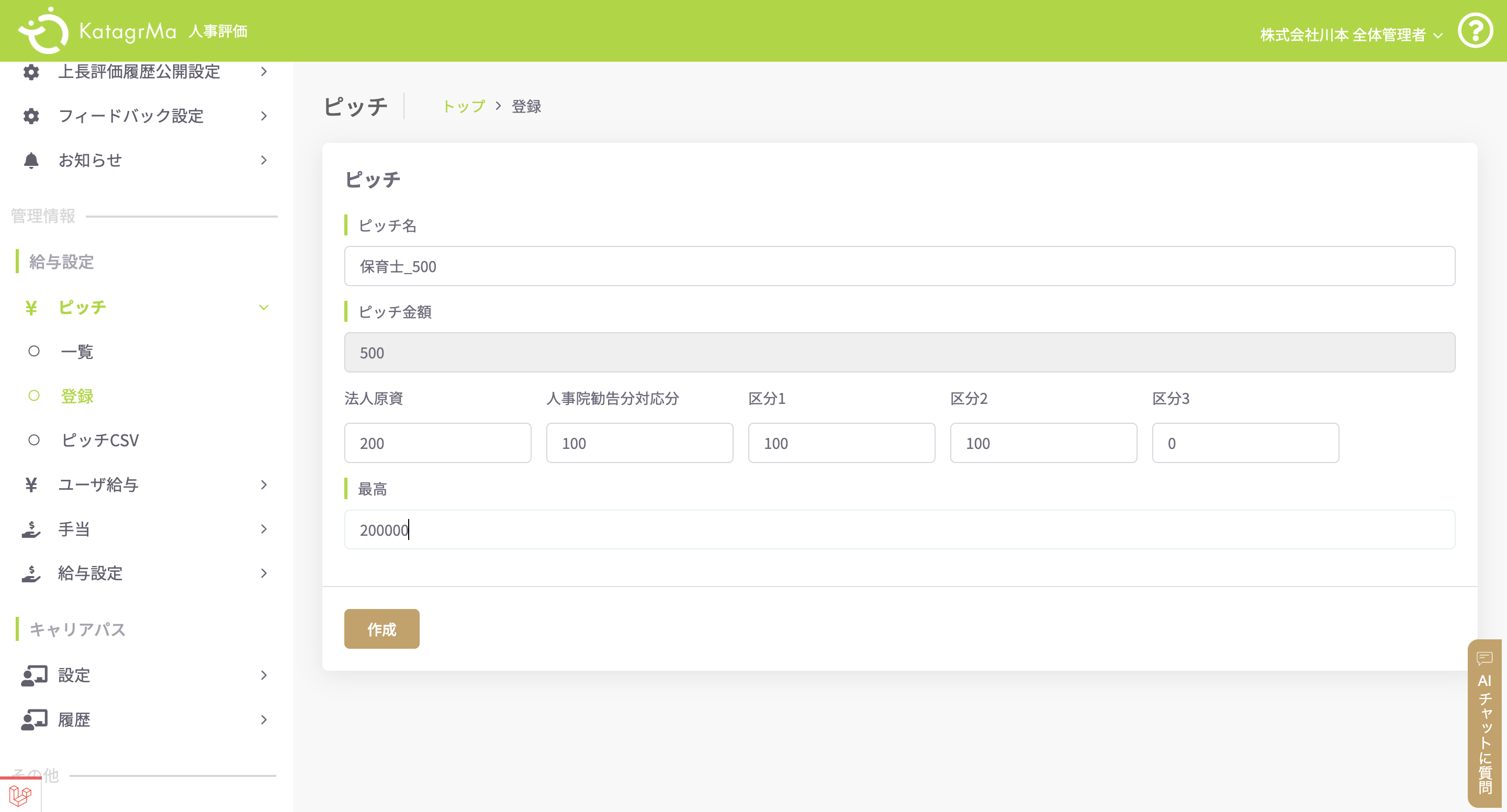Focus the ピッチ名 input field
This screenshot has height=812, width=1507.
[x=899, y=266]
